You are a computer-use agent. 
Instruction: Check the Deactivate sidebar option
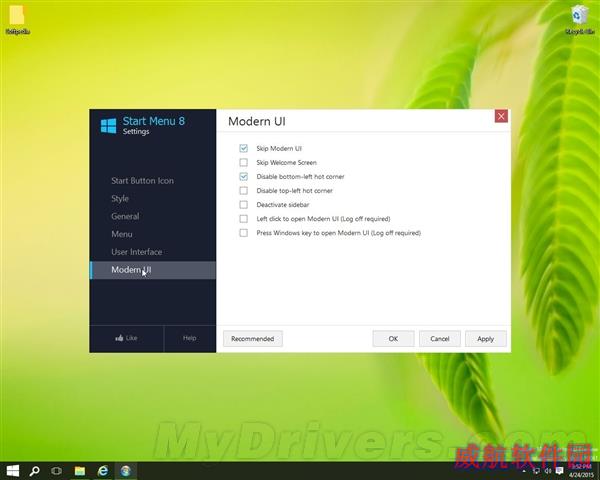coord(243,205)
